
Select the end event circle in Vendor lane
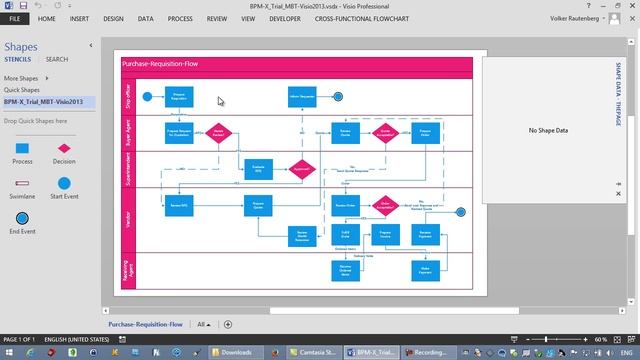tap(461, 212)
